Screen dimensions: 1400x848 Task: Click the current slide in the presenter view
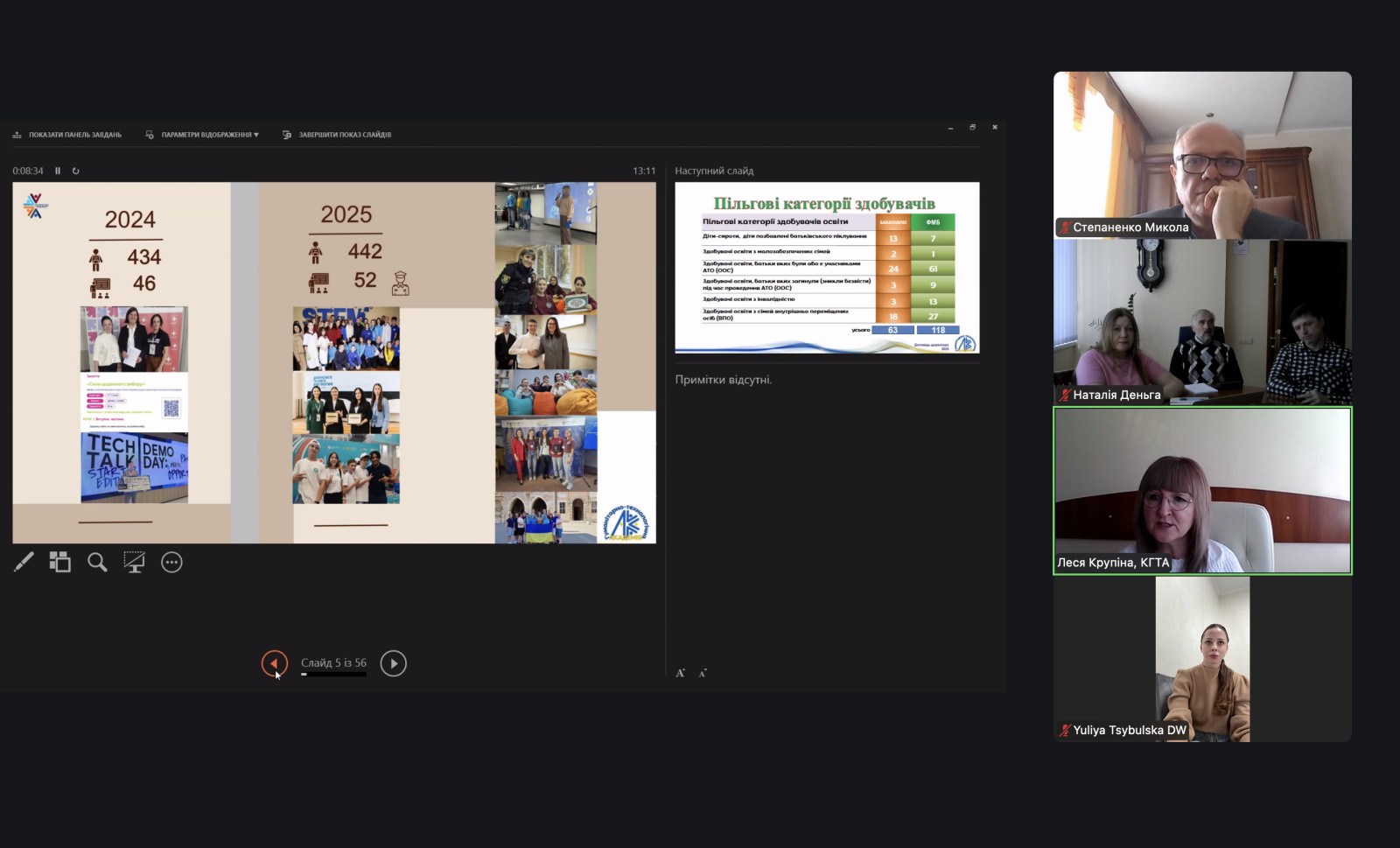coord(333,362)
